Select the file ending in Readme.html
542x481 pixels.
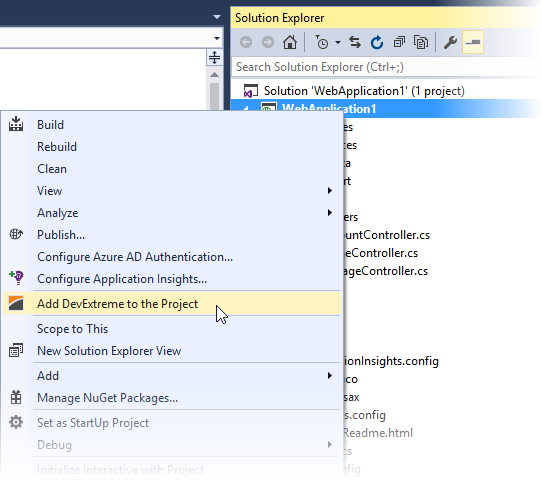click(378, 433)
